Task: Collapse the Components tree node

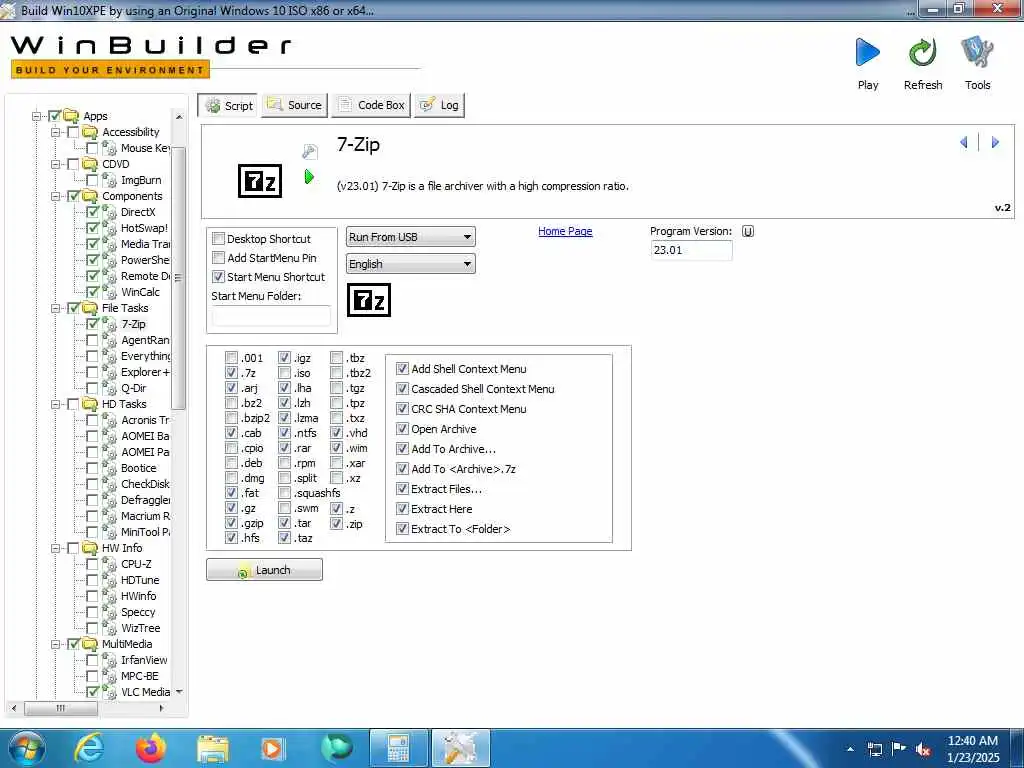Action: click(x=56, y=196)
